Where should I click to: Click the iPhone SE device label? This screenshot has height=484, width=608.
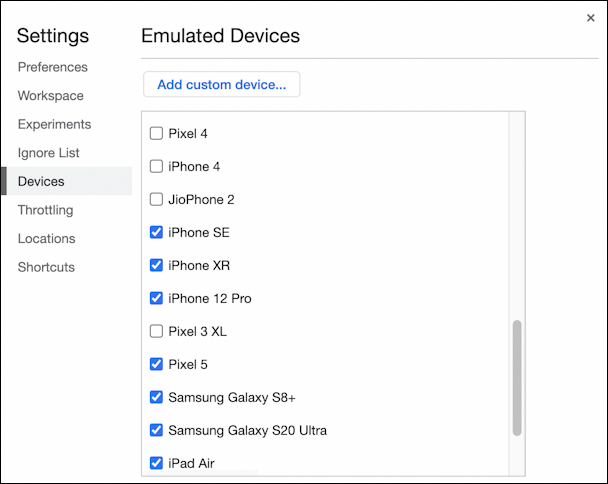pos(199,232)
